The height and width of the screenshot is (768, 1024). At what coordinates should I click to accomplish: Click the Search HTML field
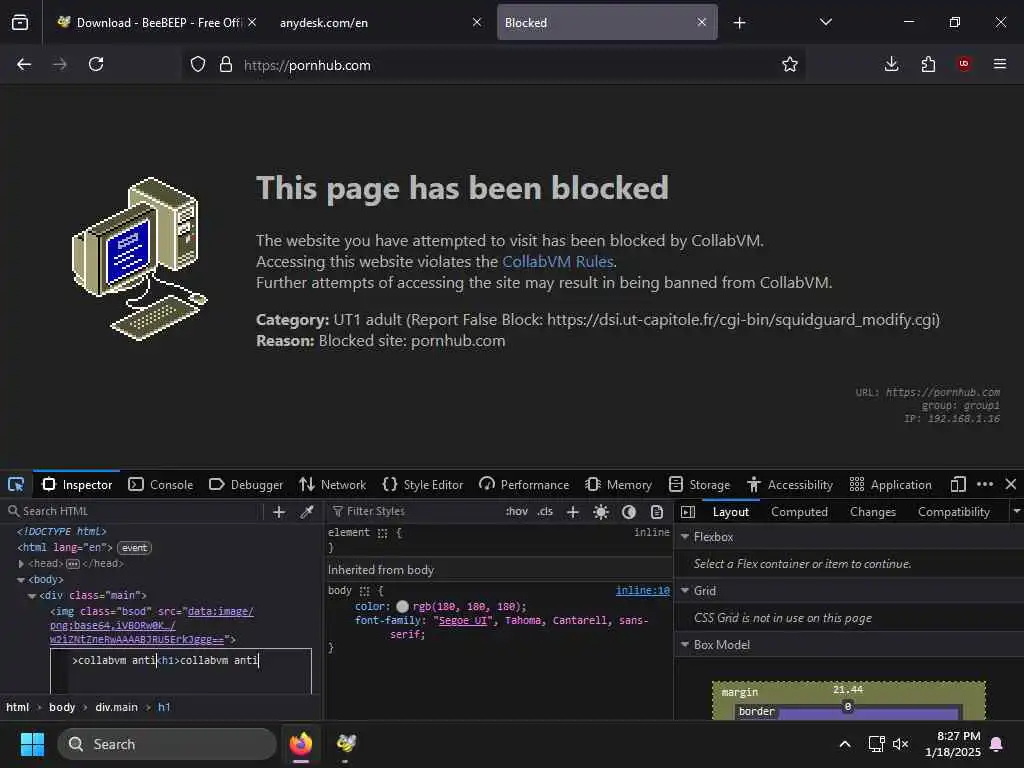pos(134,511)
